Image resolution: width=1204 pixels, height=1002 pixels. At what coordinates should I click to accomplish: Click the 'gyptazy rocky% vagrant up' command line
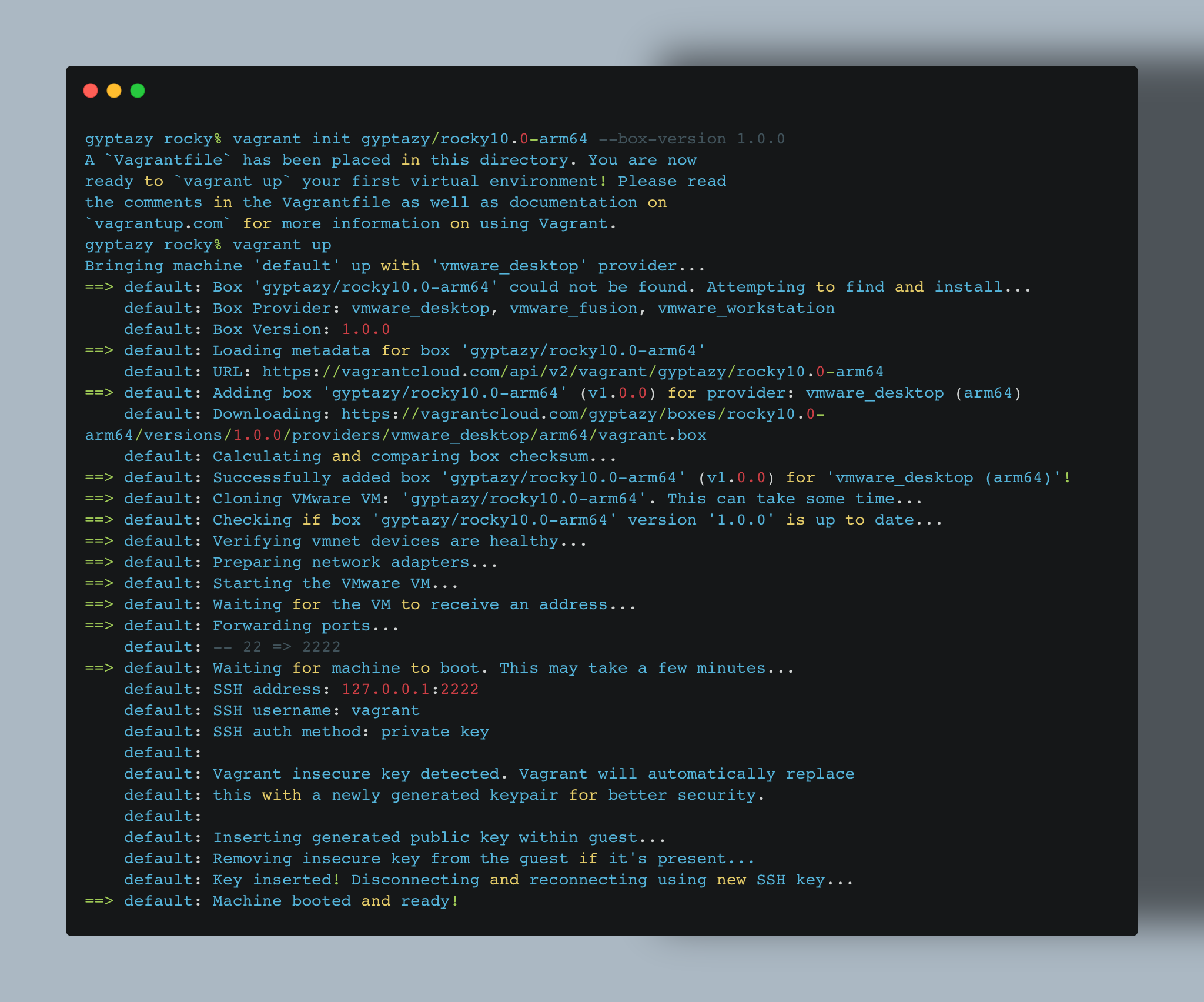[x=208, y=245]
